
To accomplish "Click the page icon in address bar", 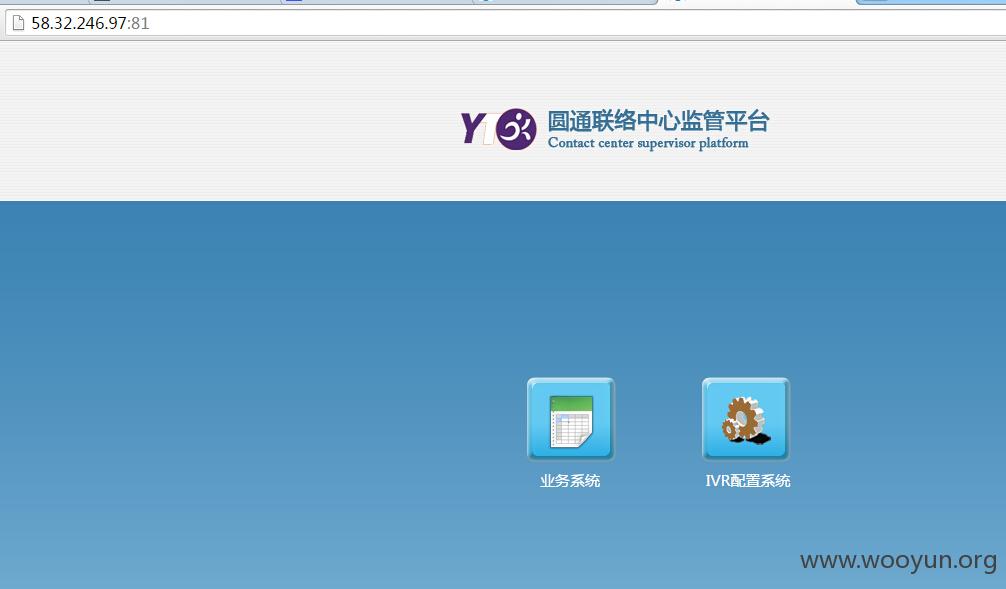I will [19, 23].
